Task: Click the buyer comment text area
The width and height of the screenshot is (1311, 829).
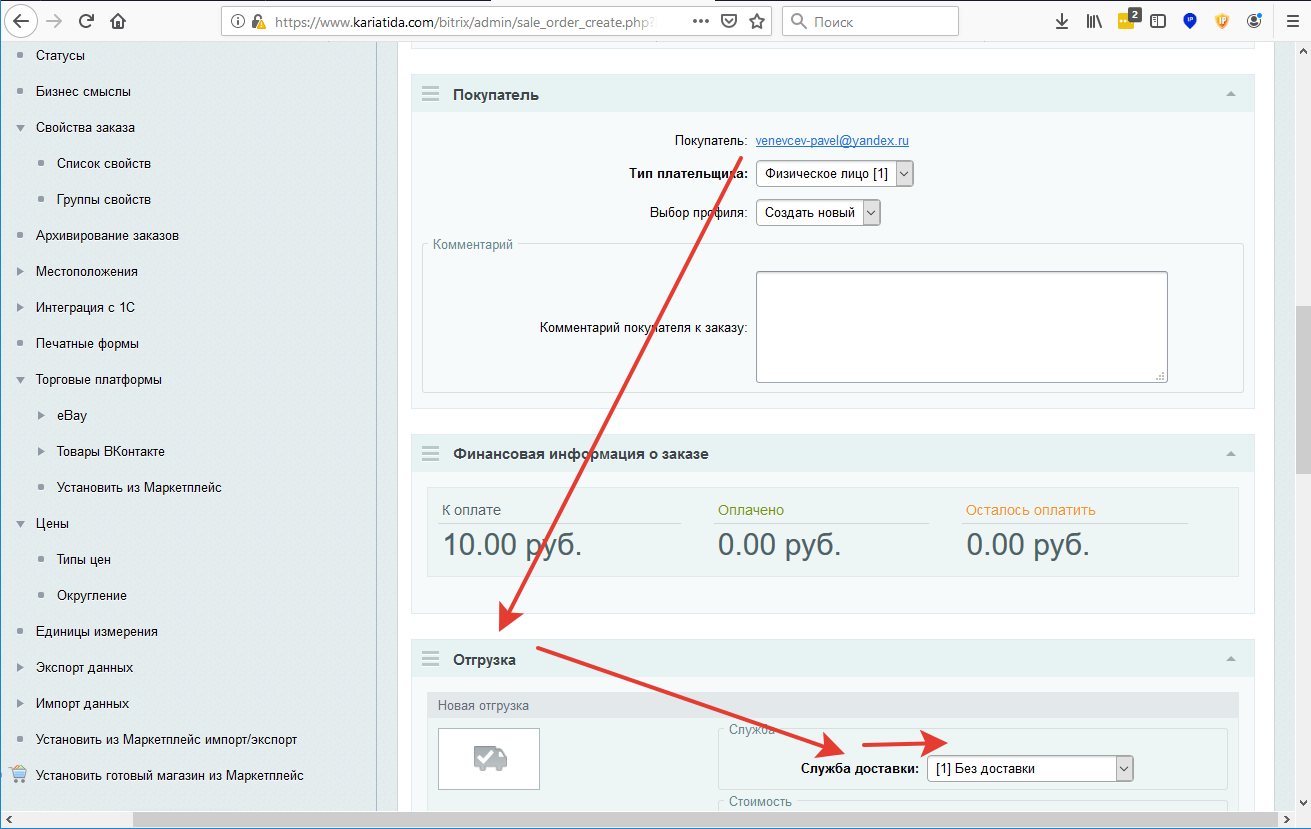Action: point(961,326)
